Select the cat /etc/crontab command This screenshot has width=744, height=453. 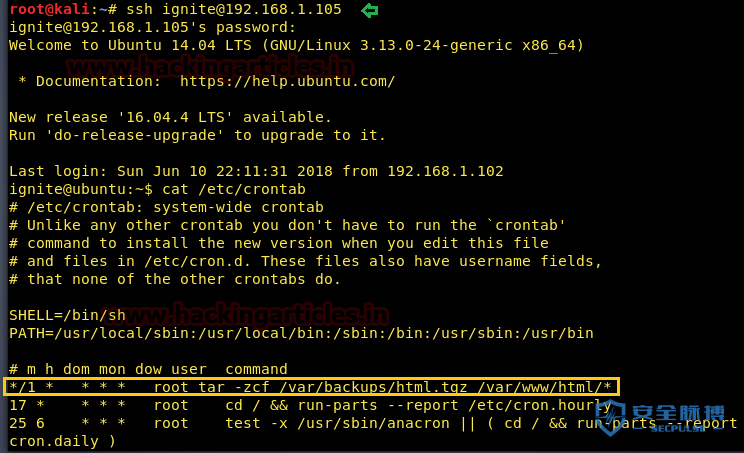click(233, 189)
